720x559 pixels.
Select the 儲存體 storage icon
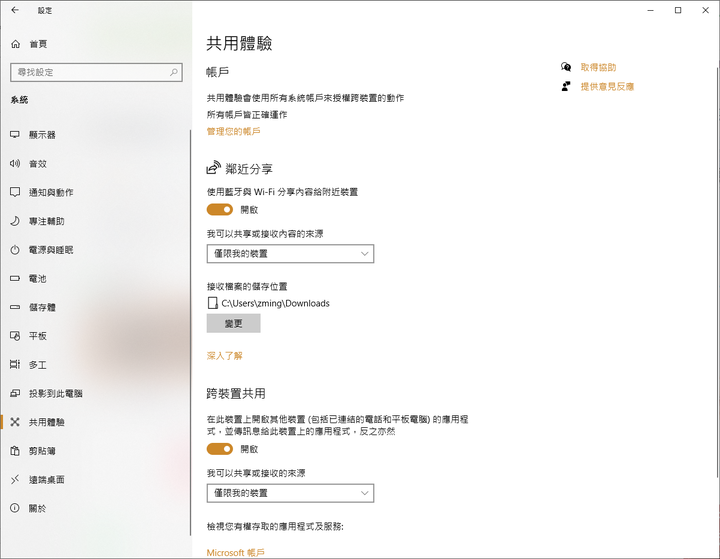click(15, 307)
